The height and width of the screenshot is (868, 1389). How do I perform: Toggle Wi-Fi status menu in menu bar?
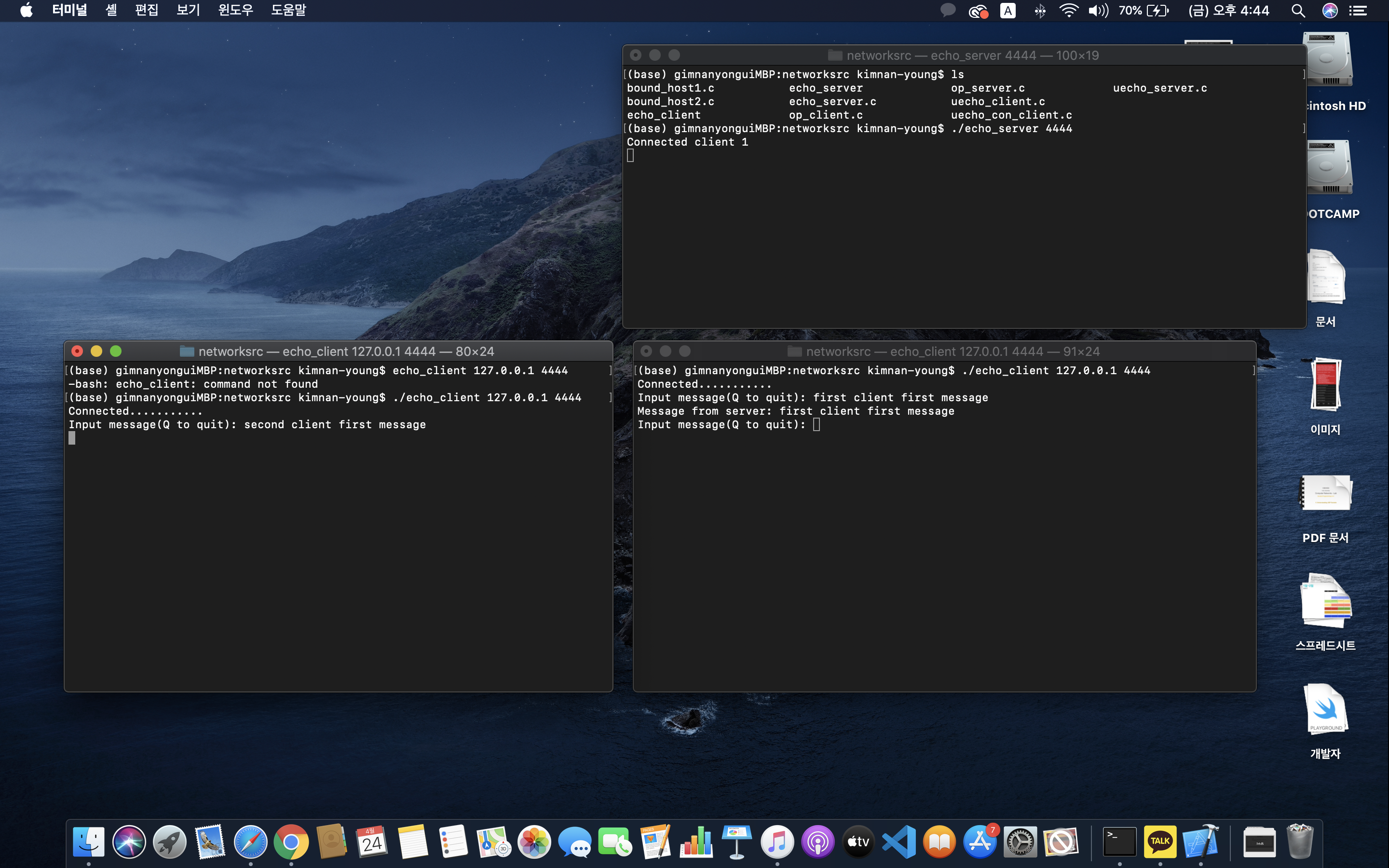point(1068,11)
